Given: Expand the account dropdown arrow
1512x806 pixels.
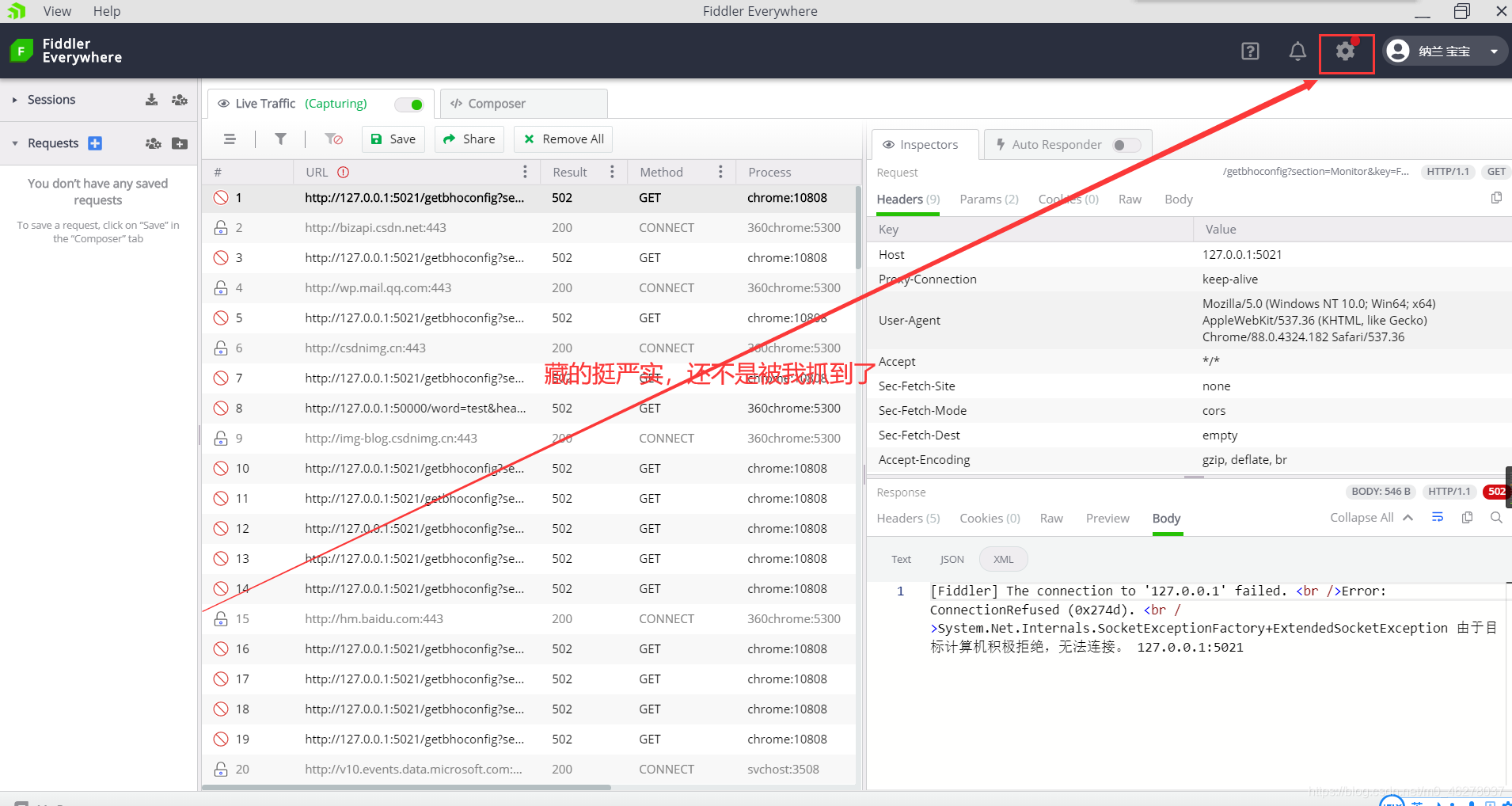Looking at the screenshot, I should point(1494,51).
